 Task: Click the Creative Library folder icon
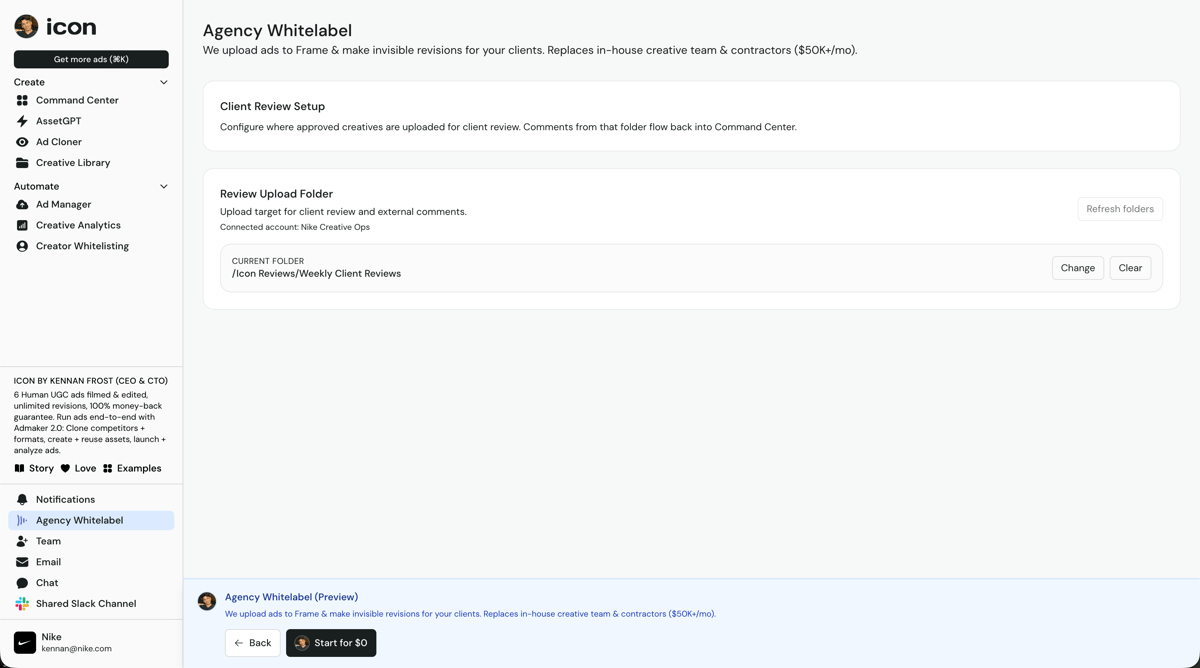click(x=22, y=163)
